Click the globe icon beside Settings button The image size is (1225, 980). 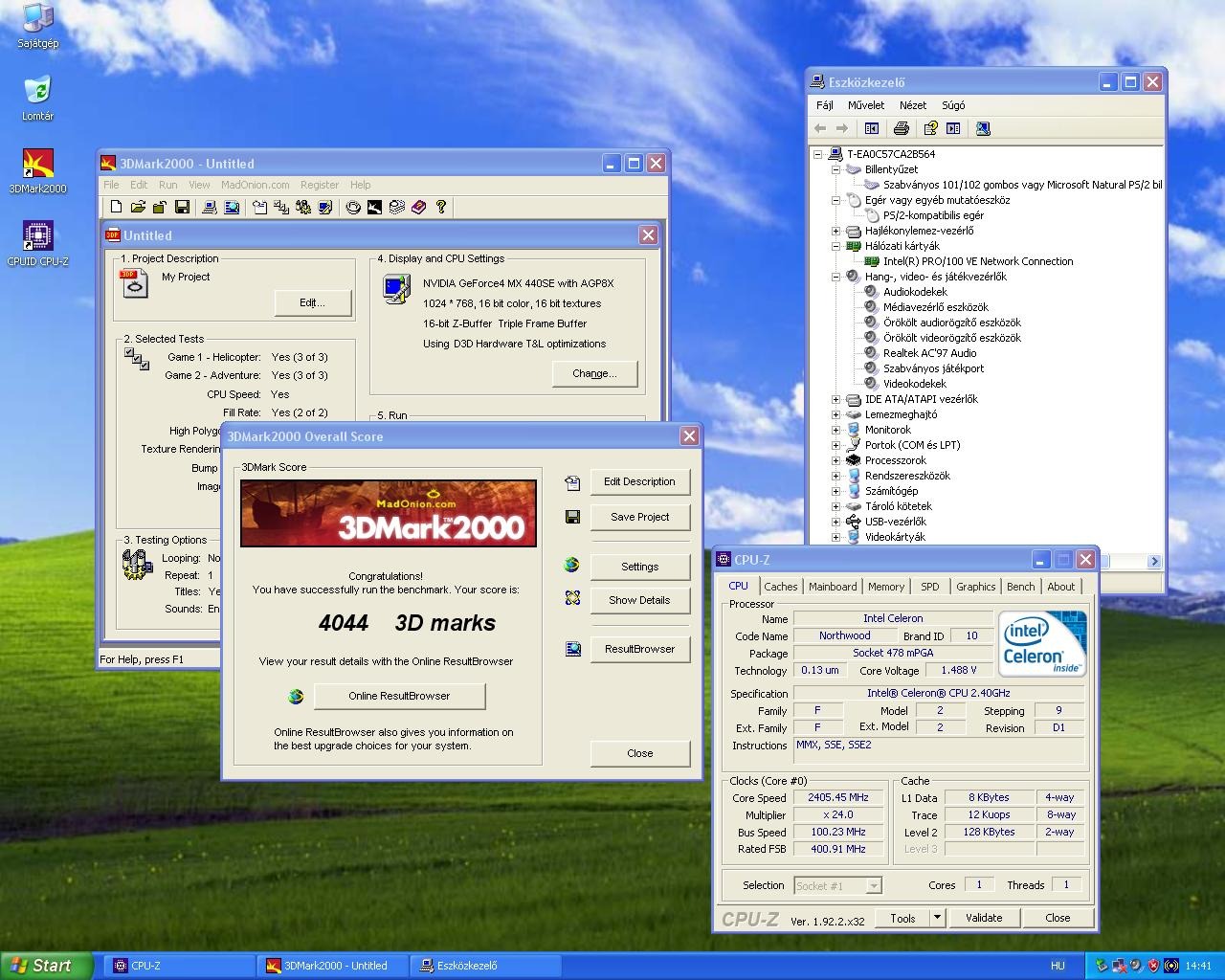click(x=572, y=566)
